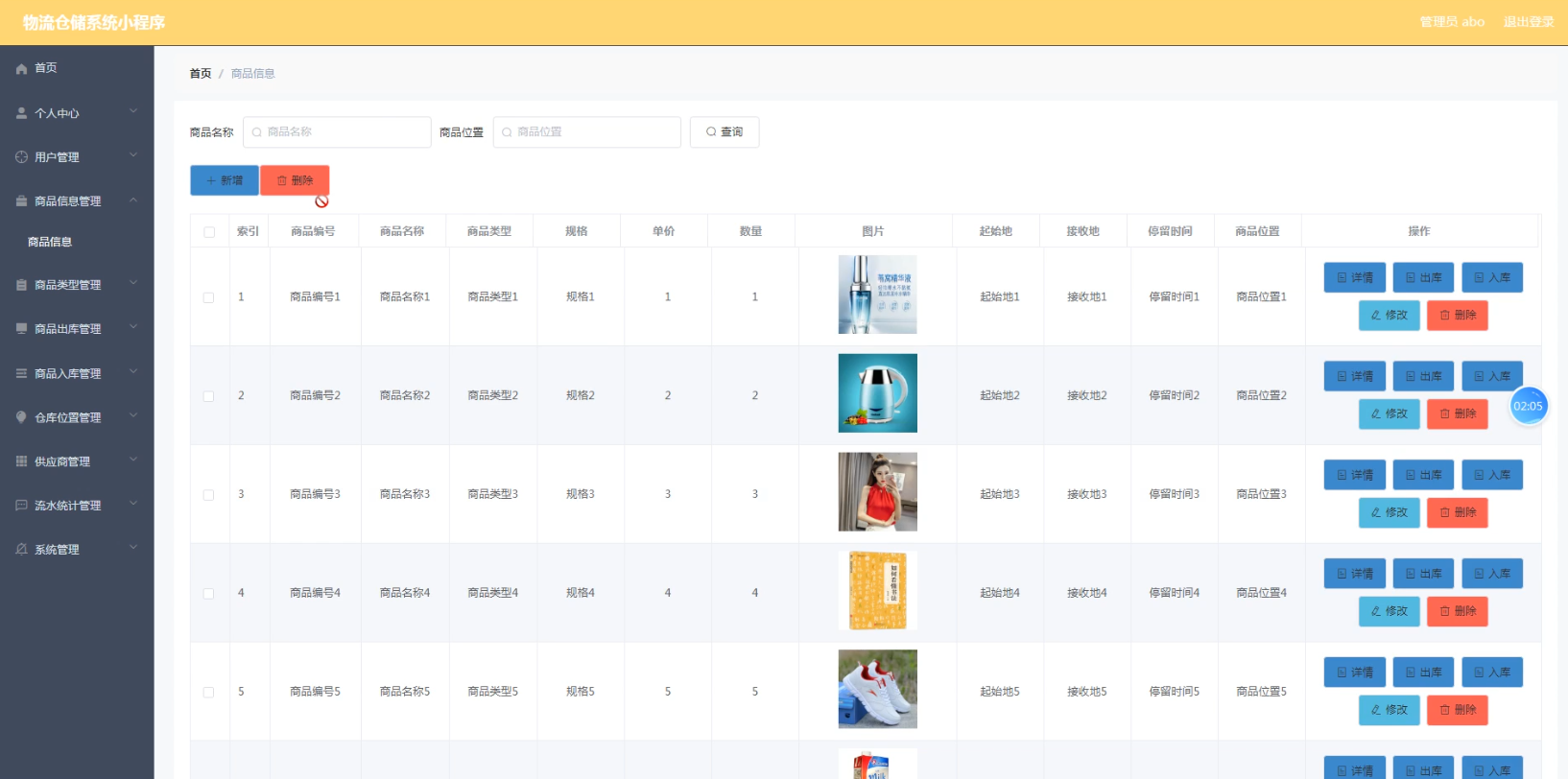Image resolution: width=1568 pixels, height=779 pixels.
Task: Open the perfume bottle image in row 1
Action: pyautogui.click(x=877, y=295)
